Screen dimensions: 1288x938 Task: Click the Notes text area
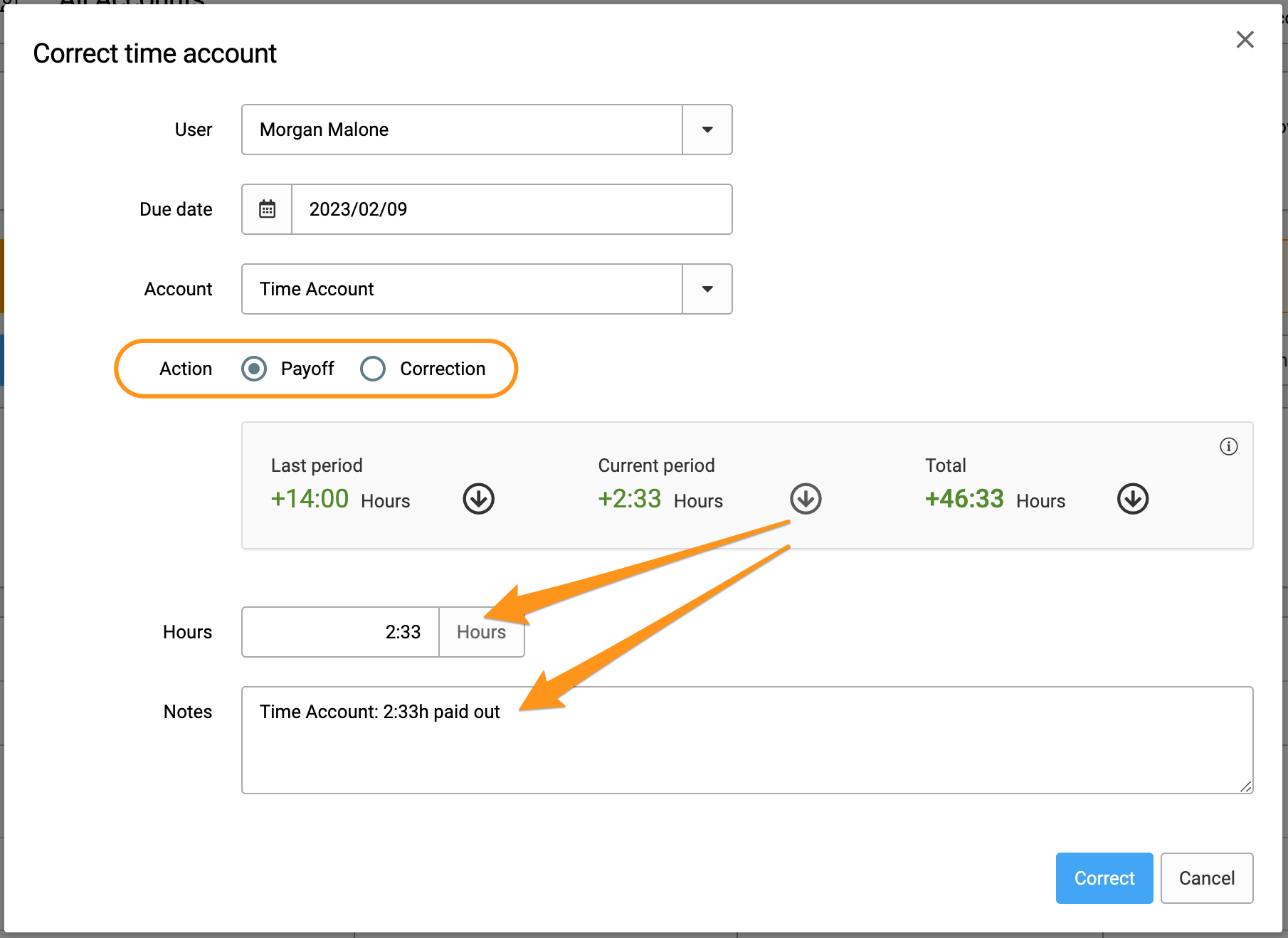pos(747,740)
